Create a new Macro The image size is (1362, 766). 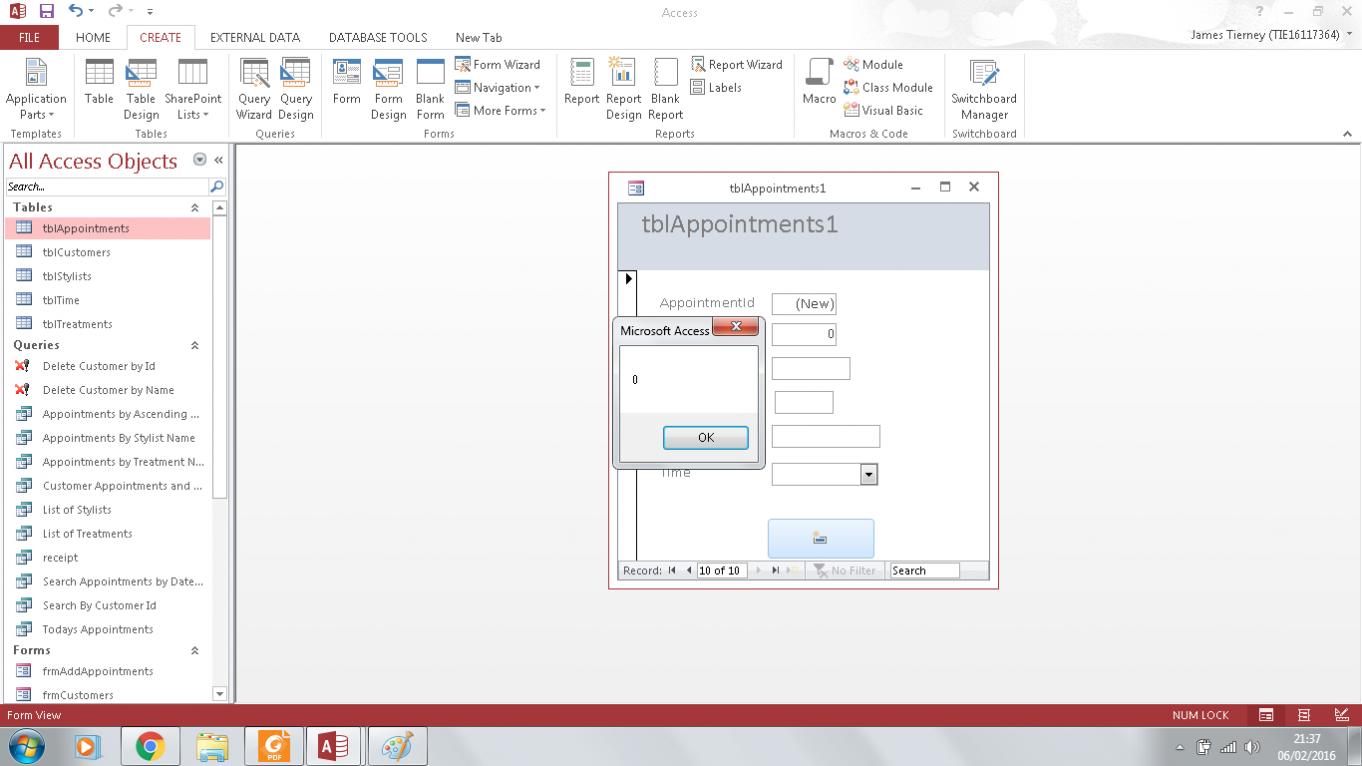point(819,82)
